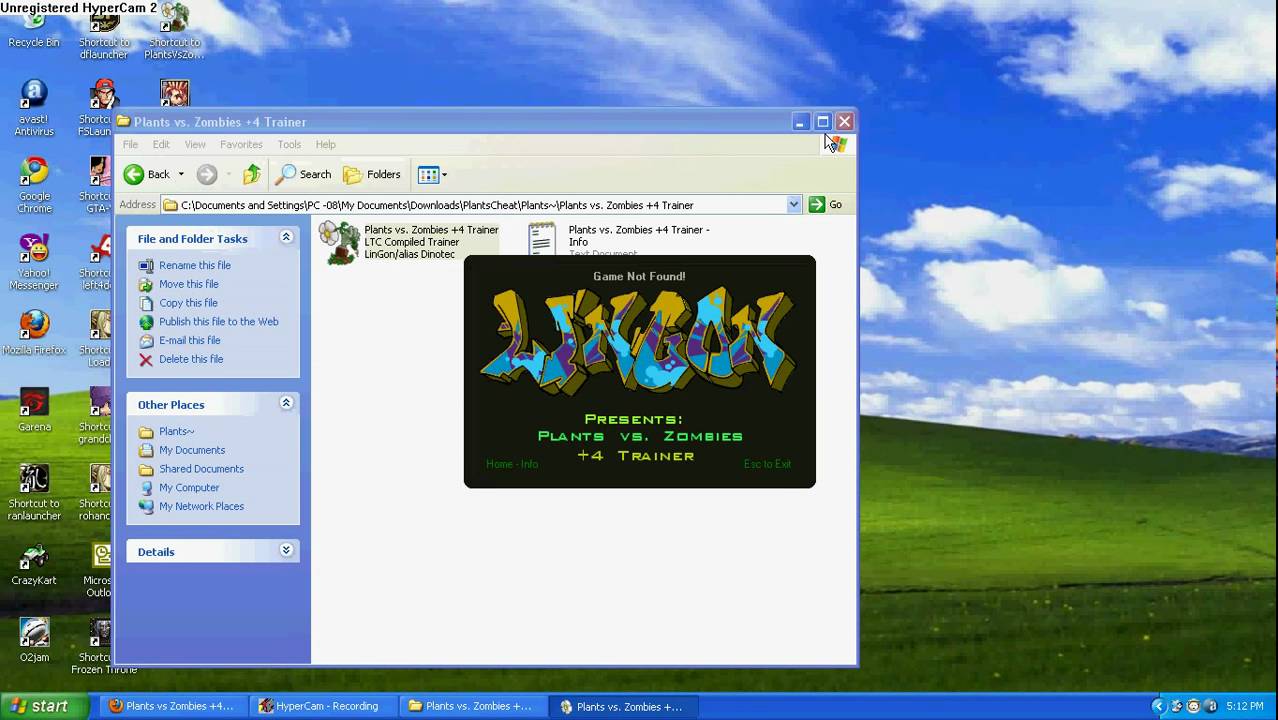Open My Network Places link

[201, 506]
